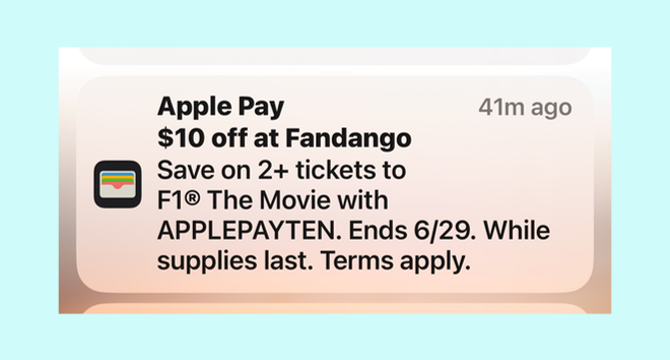Tap the word "While" in body
This screenshot has height=360, width=670.
(x=517, y=231)
